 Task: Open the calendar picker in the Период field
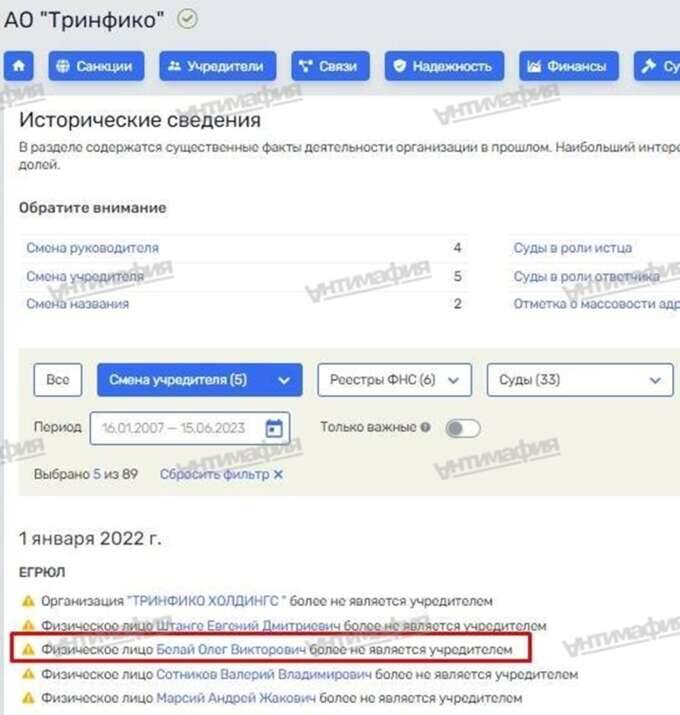(274, 428)
